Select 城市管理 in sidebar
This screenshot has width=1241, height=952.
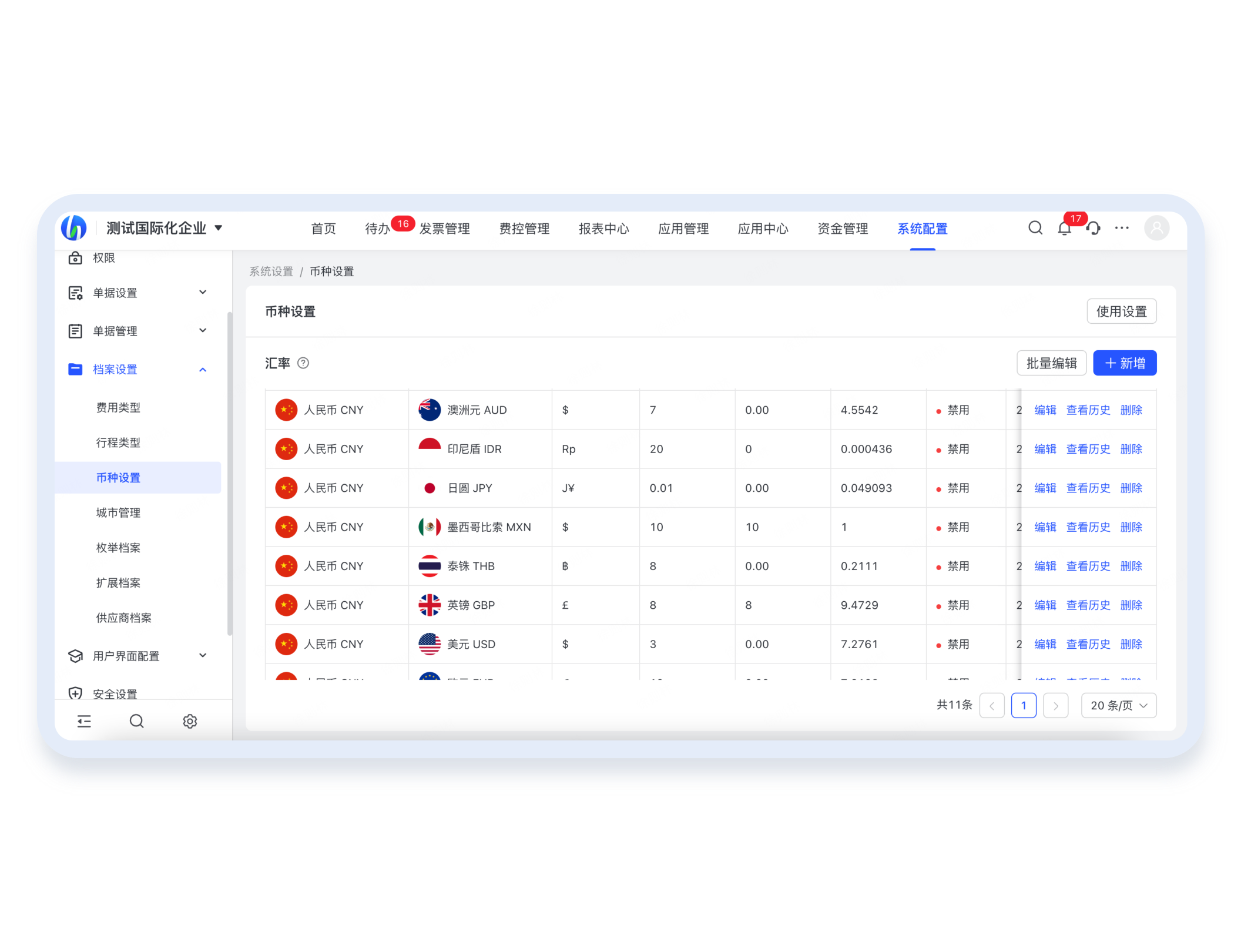118,512
